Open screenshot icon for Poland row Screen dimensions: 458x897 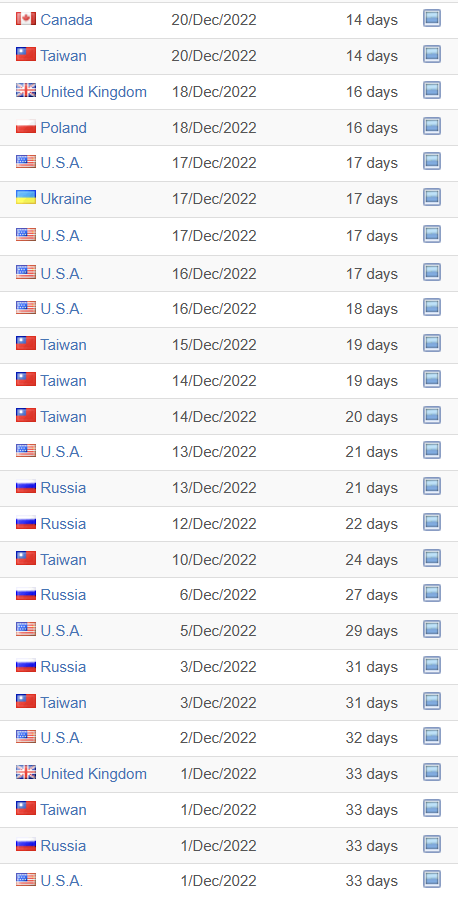point(432,126)
